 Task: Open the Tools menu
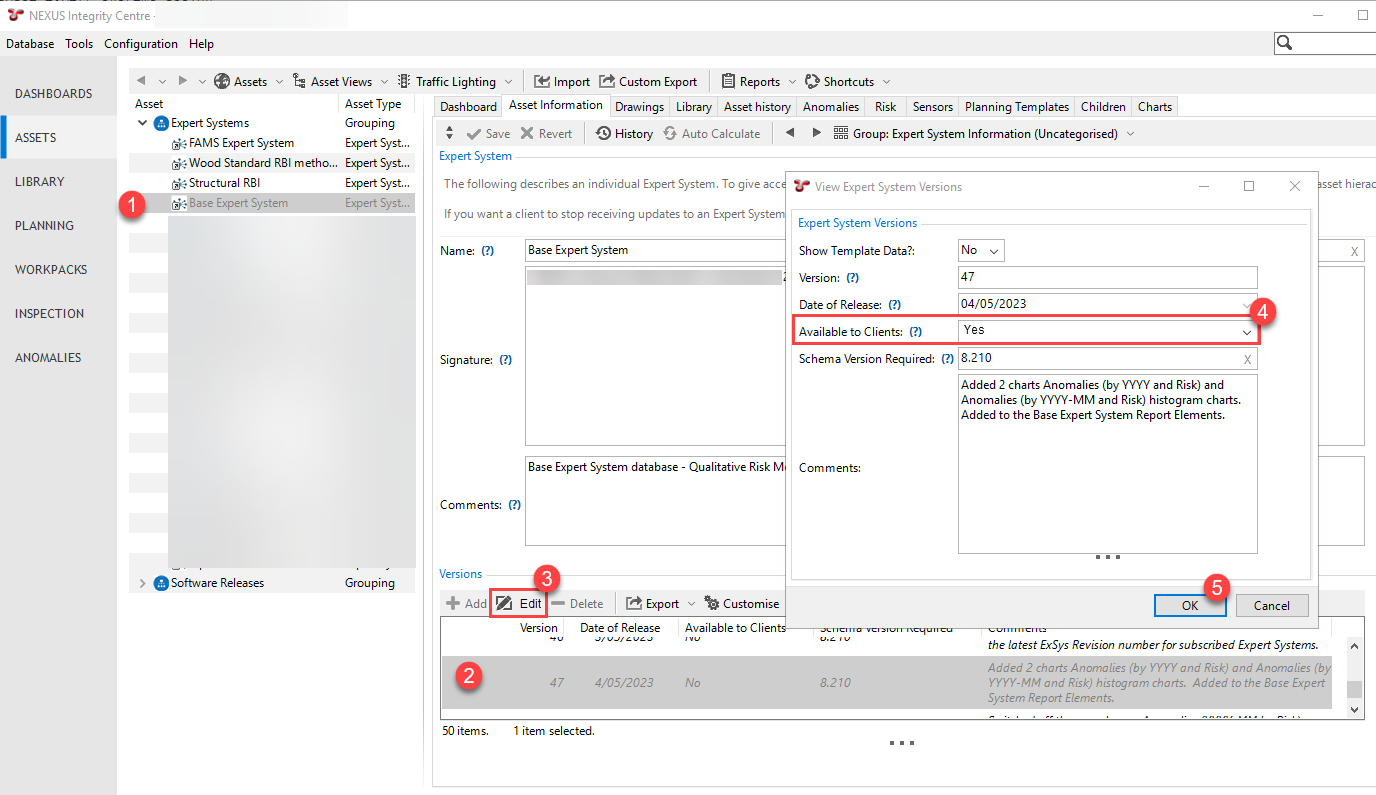[x=79, y=44]
